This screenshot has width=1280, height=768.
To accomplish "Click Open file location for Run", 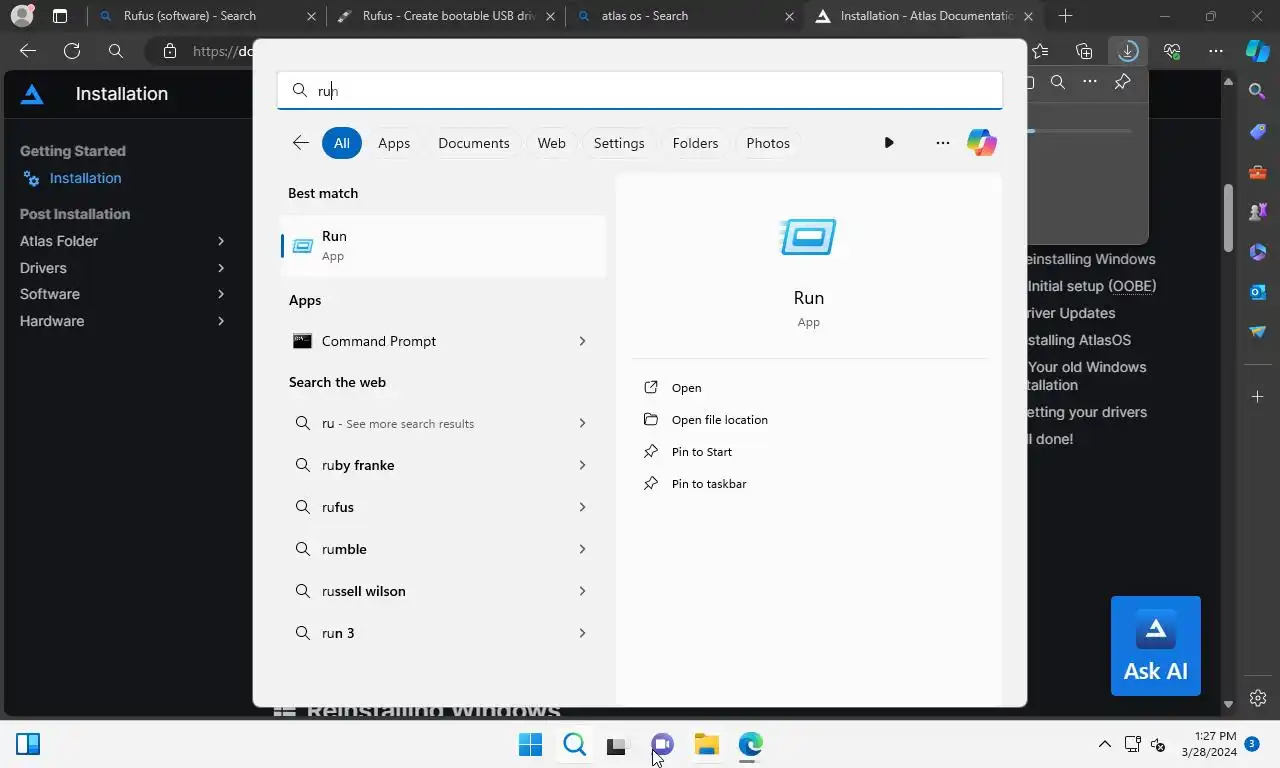I will tap(719, 420).
